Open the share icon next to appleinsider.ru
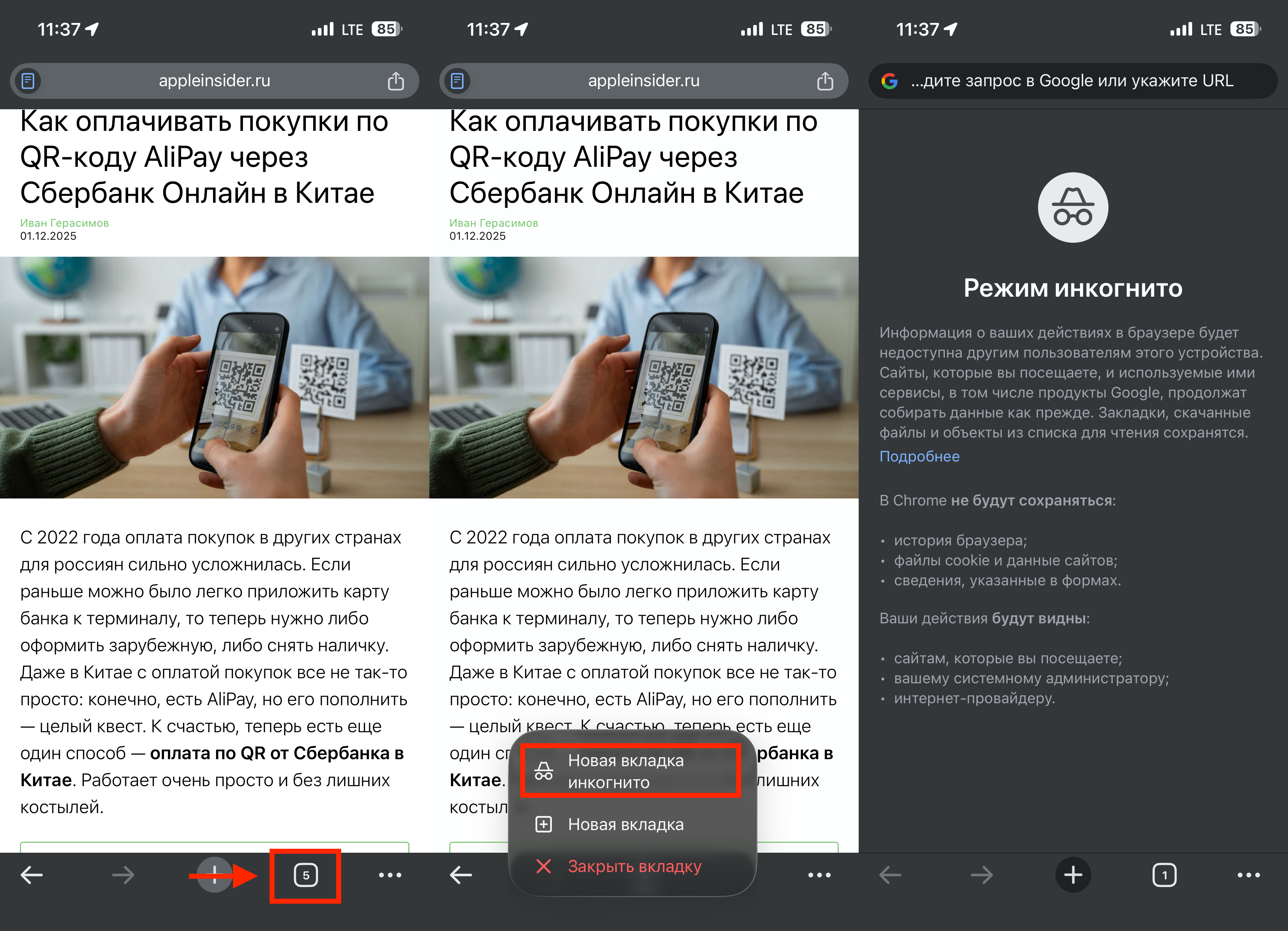1288x931 pixels. click(396, 81)
